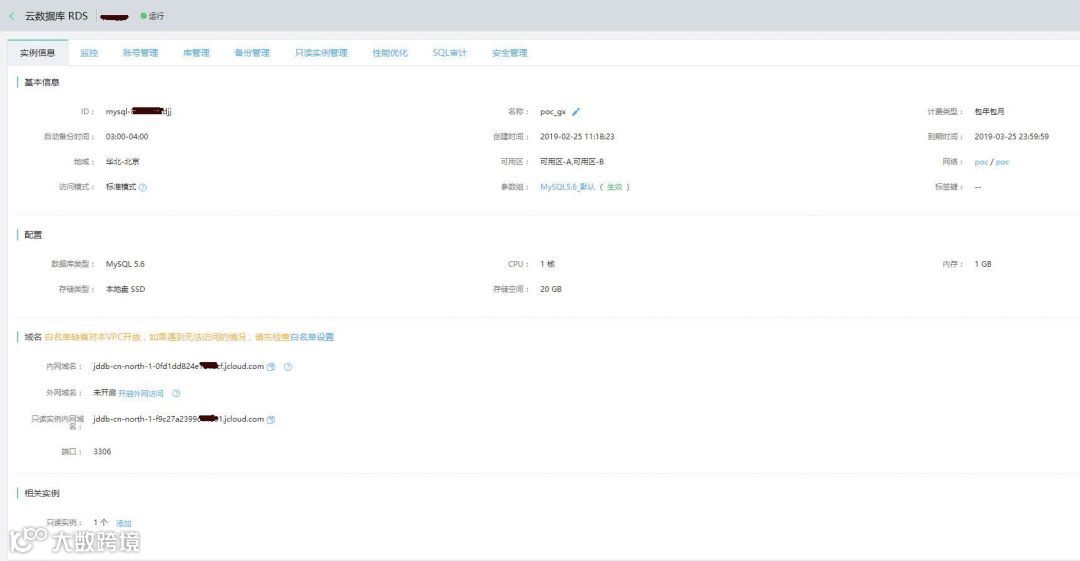1080x561 pixels.
Task: Edit the instance name poc_gx with the pencil icon
Action: [576, 112]
